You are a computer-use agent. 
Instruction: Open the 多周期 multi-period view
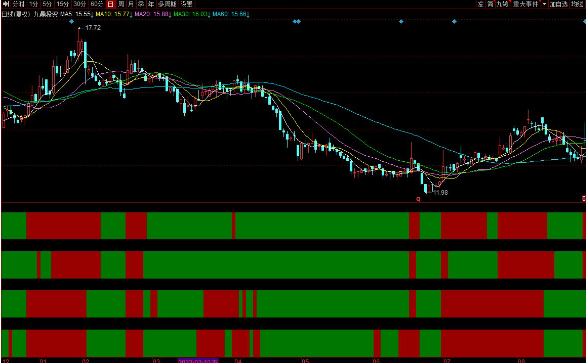click(167, 4)
